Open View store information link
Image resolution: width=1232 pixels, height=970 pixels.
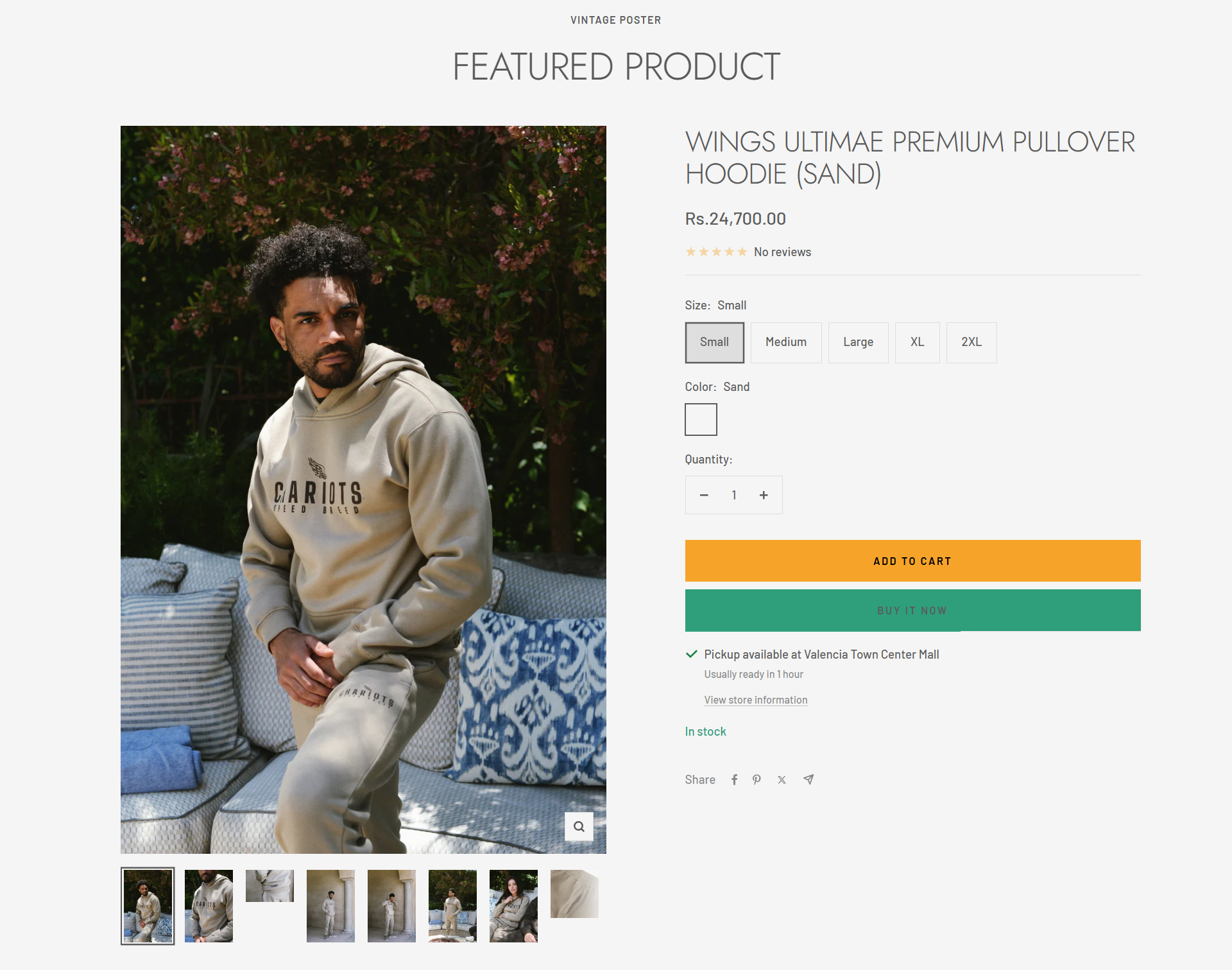tap(755, 700)
